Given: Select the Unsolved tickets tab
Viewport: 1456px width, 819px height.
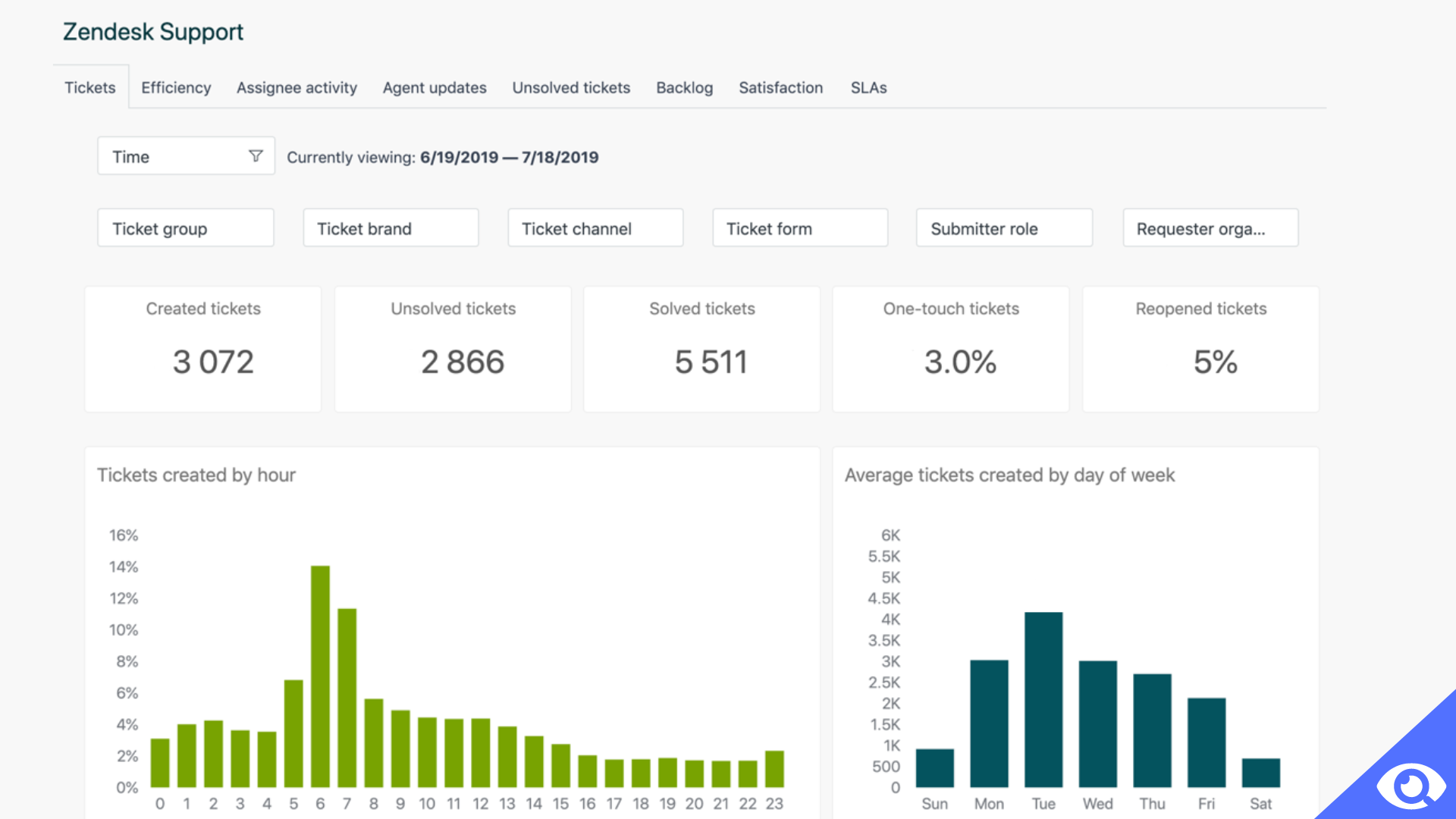Looking at the screenshot, I should (x=571, y=87).
